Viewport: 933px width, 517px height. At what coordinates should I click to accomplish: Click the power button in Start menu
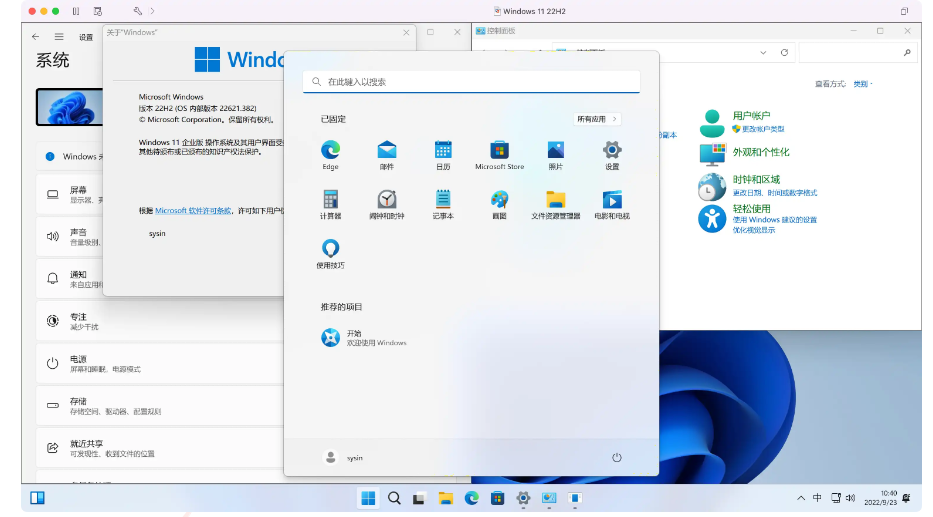616,458
